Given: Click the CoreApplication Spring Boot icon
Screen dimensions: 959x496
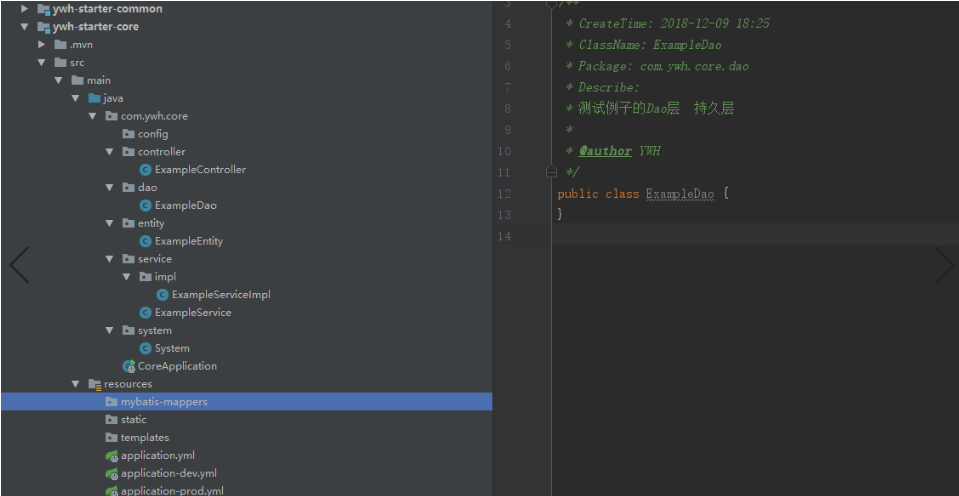Looking at the screenshot, I should (129, 366).
